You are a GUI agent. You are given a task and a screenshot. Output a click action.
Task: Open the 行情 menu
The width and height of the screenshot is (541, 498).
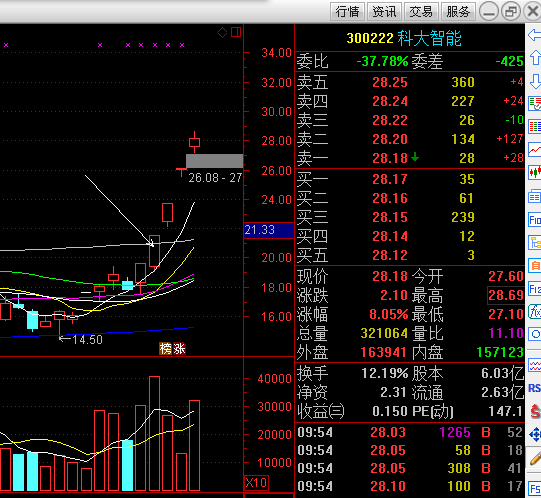[347, 11]
